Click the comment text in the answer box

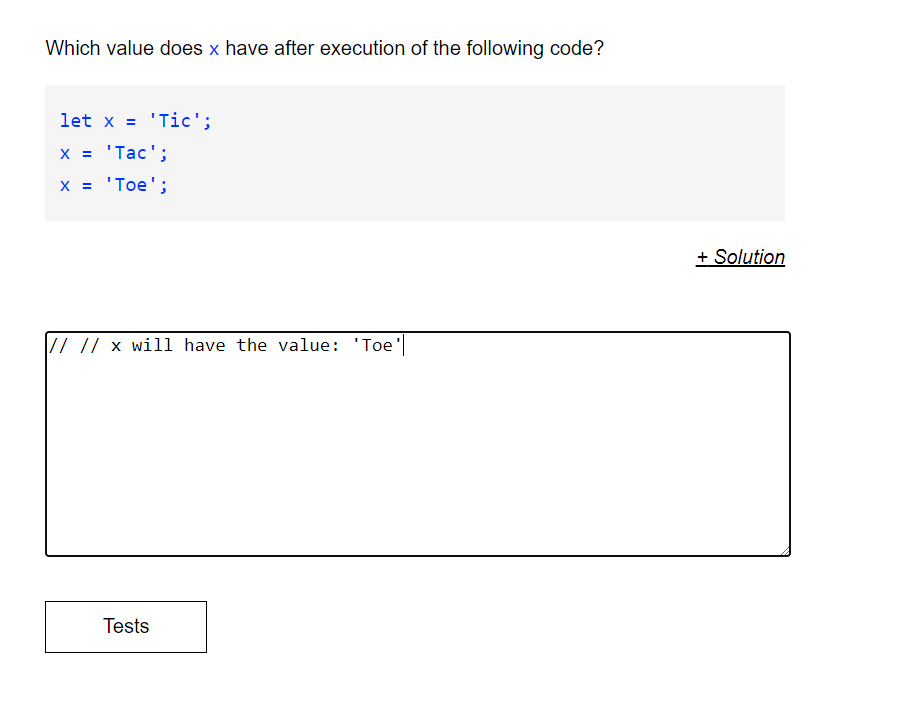(x=225, y=345)
